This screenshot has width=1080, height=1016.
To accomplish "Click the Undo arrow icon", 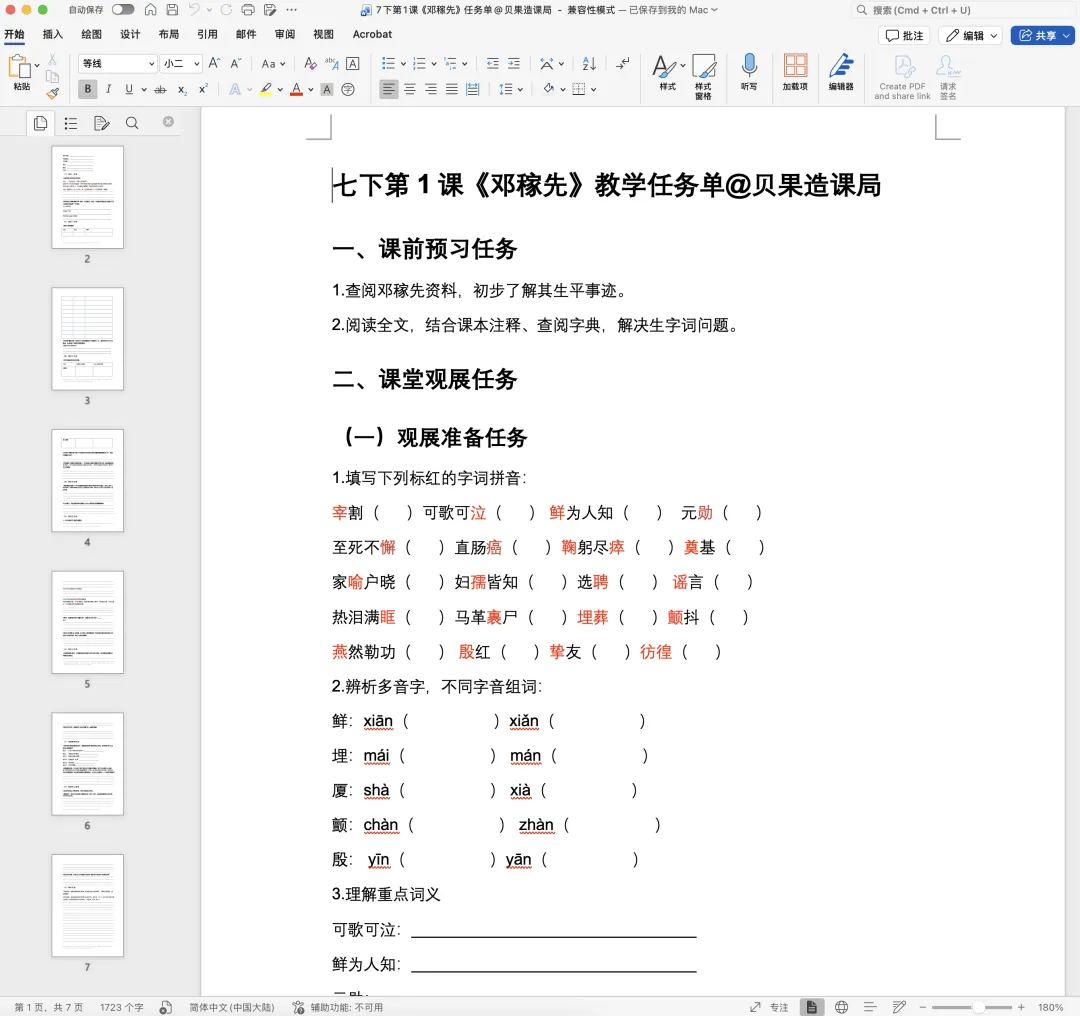I will pyautogui.click(x=194, y=10).
